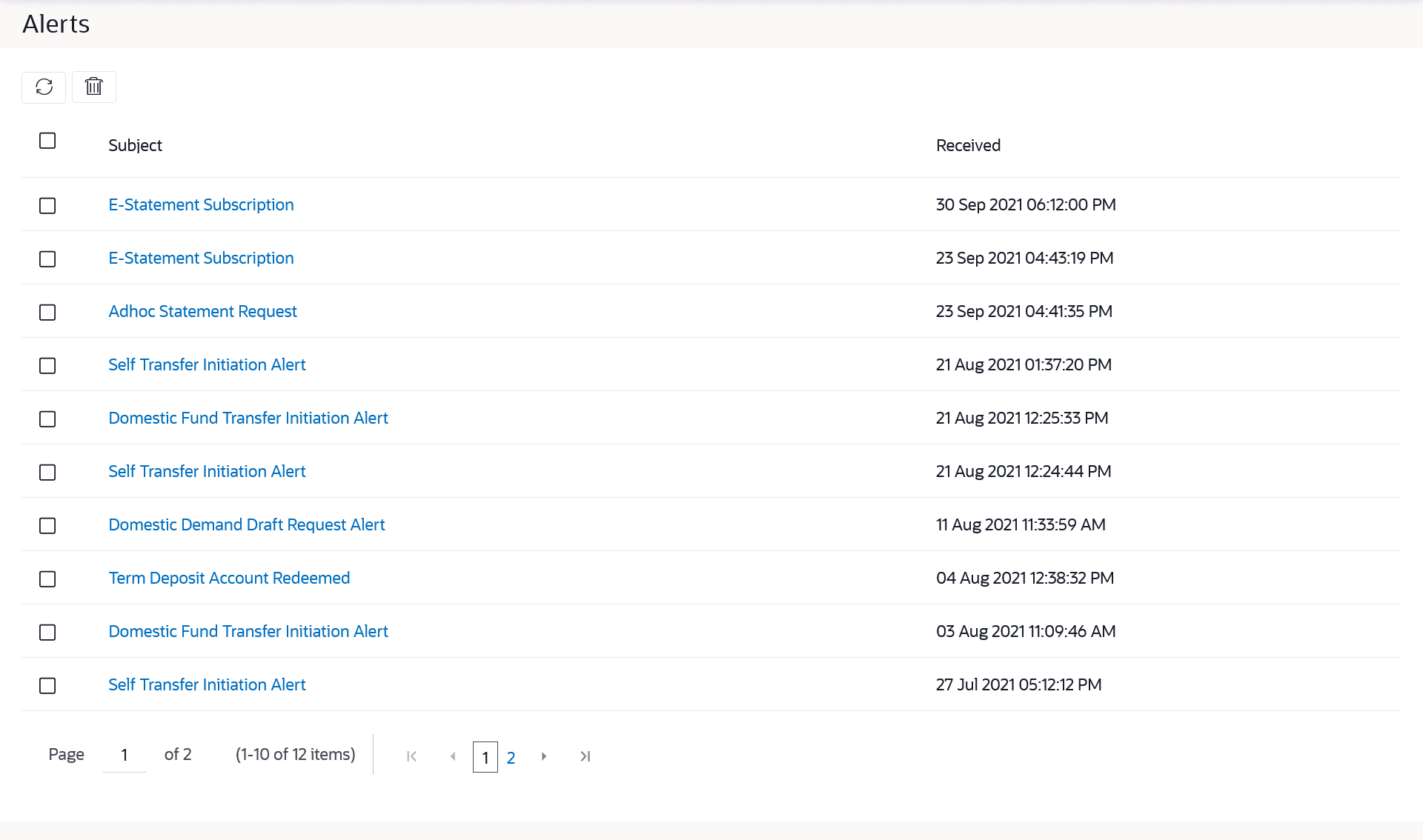Viewport: 1423px width, 840px height.
Task: Click the page number input field
Action: coord(125,755)
